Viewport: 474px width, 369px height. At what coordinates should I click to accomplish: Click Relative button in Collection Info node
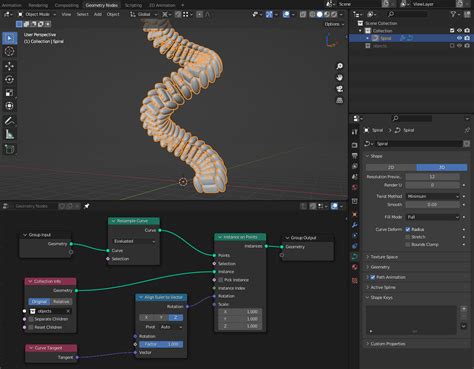[x=61, y=301]
